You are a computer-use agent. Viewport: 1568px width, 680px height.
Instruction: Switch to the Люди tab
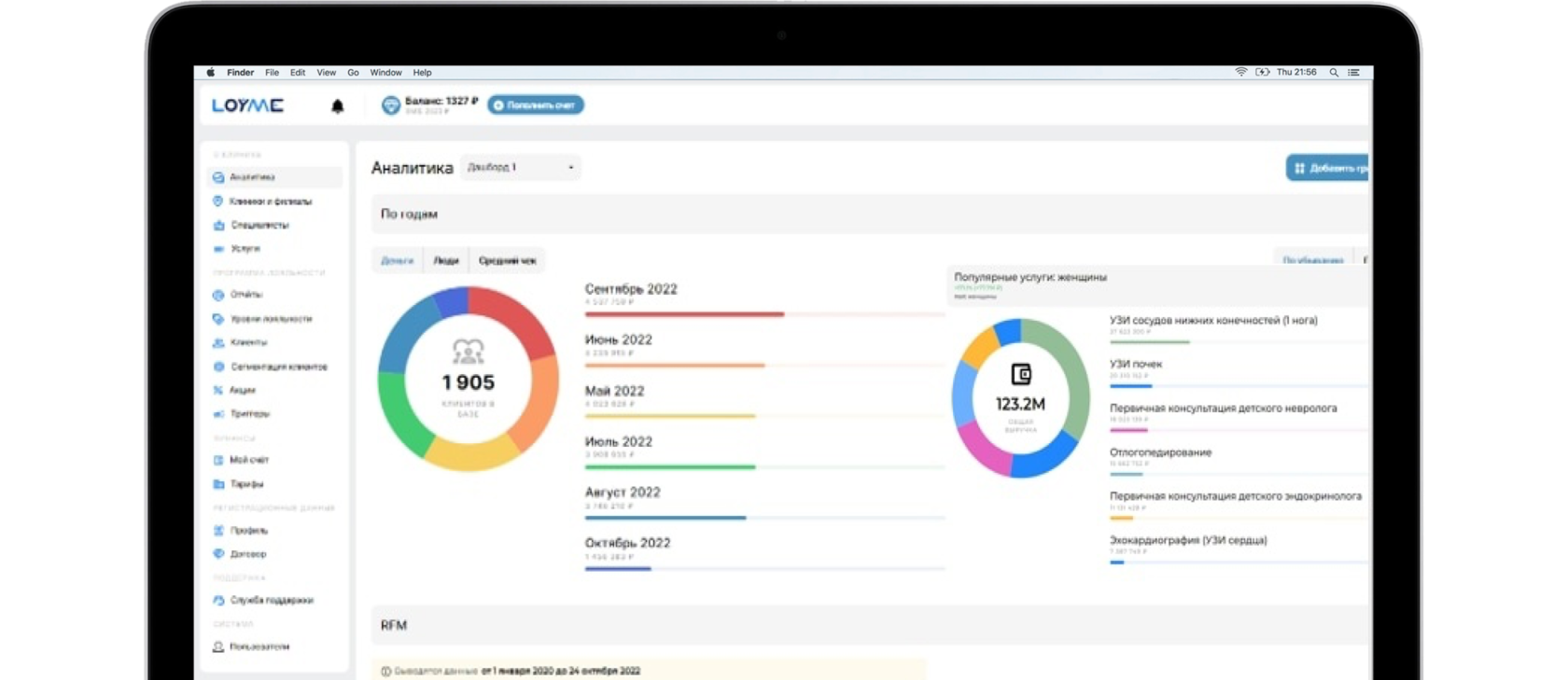click(x=446, y=260)
